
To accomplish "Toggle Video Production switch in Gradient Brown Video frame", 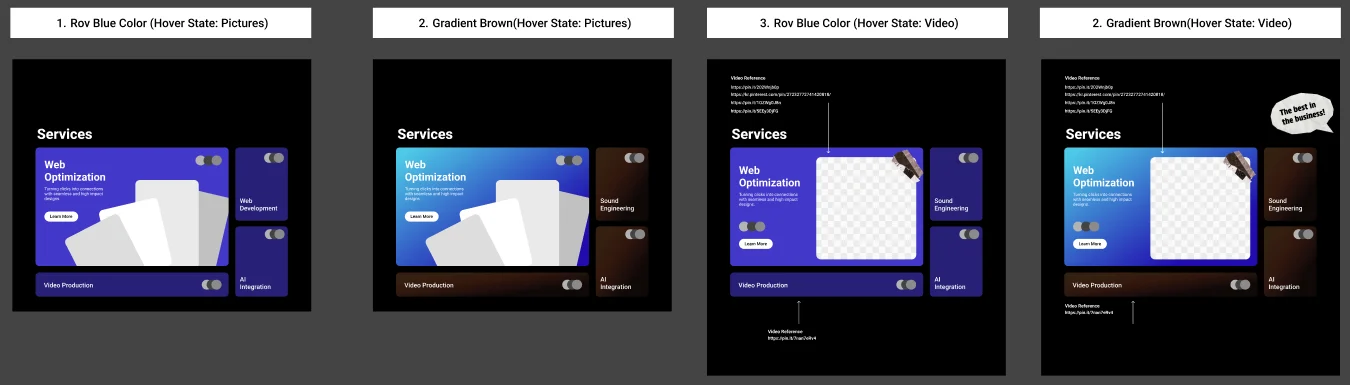I will click(x=1240, y=285).
